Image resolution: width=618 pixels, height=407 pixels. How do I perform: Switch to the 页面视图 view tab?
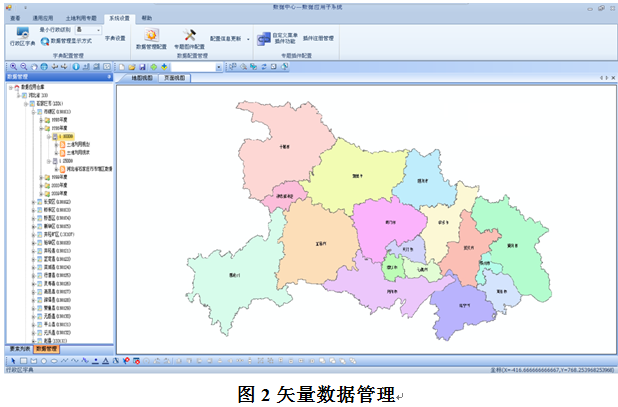click(174, 77)
